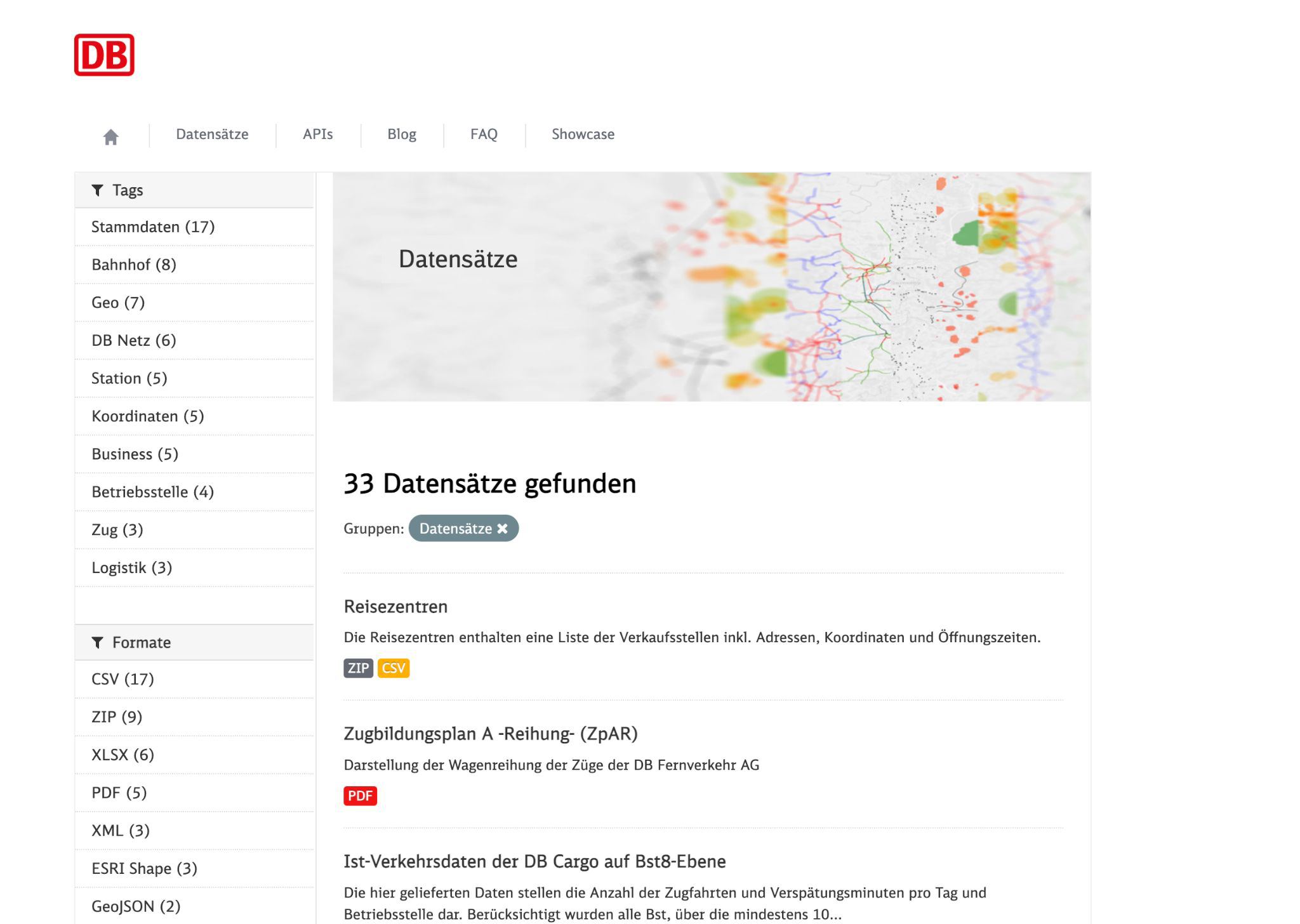
Task: Click the ZIP format badge under Reisezentren
Action: click(x=358, y=668)
